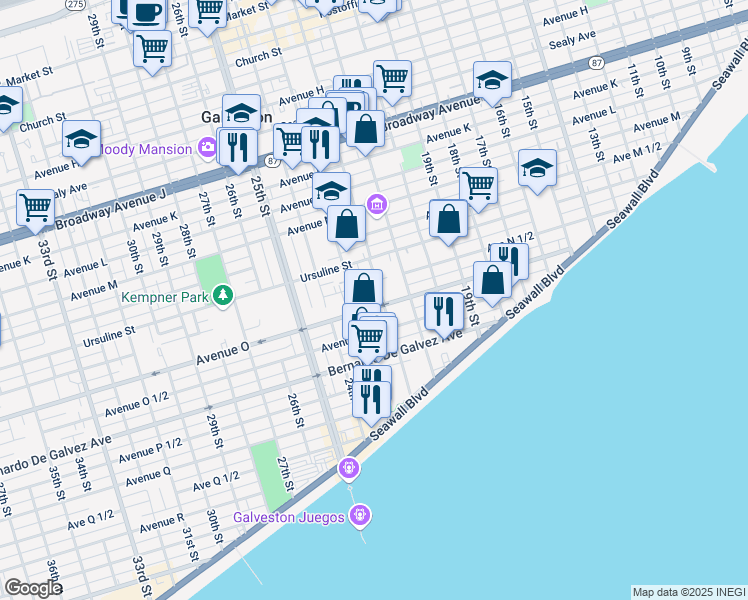Select graduation cap marker above Galveston city label
Viewport: 748px width, 600px height.
241,113
